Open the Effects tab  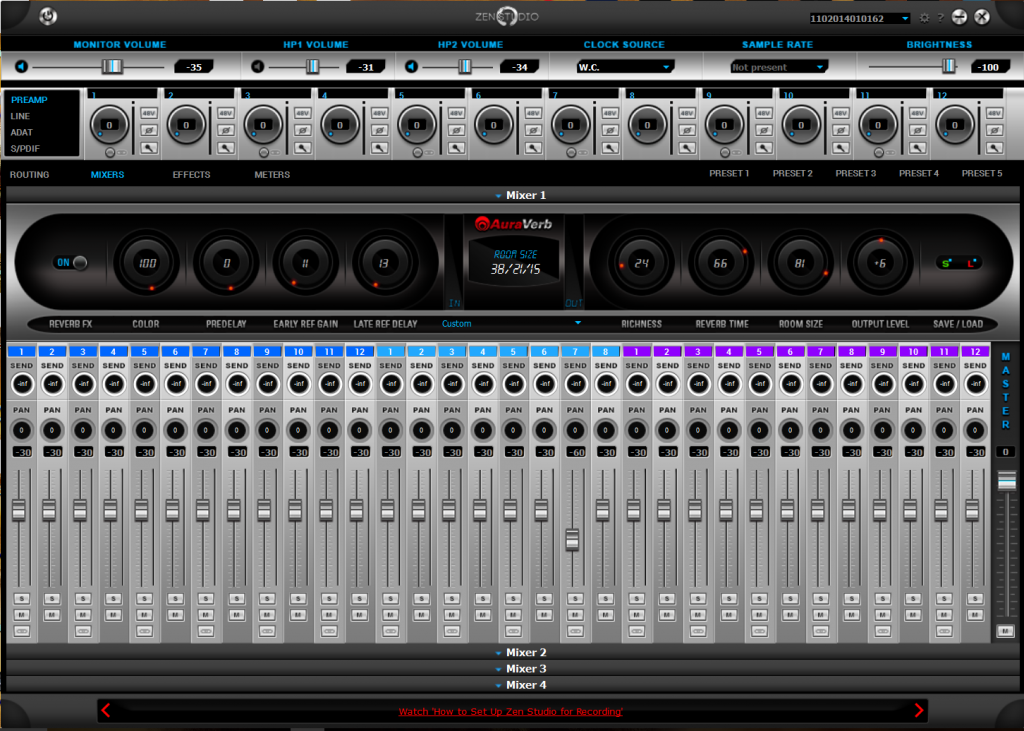pyautogui.click(x=191, y=175)
